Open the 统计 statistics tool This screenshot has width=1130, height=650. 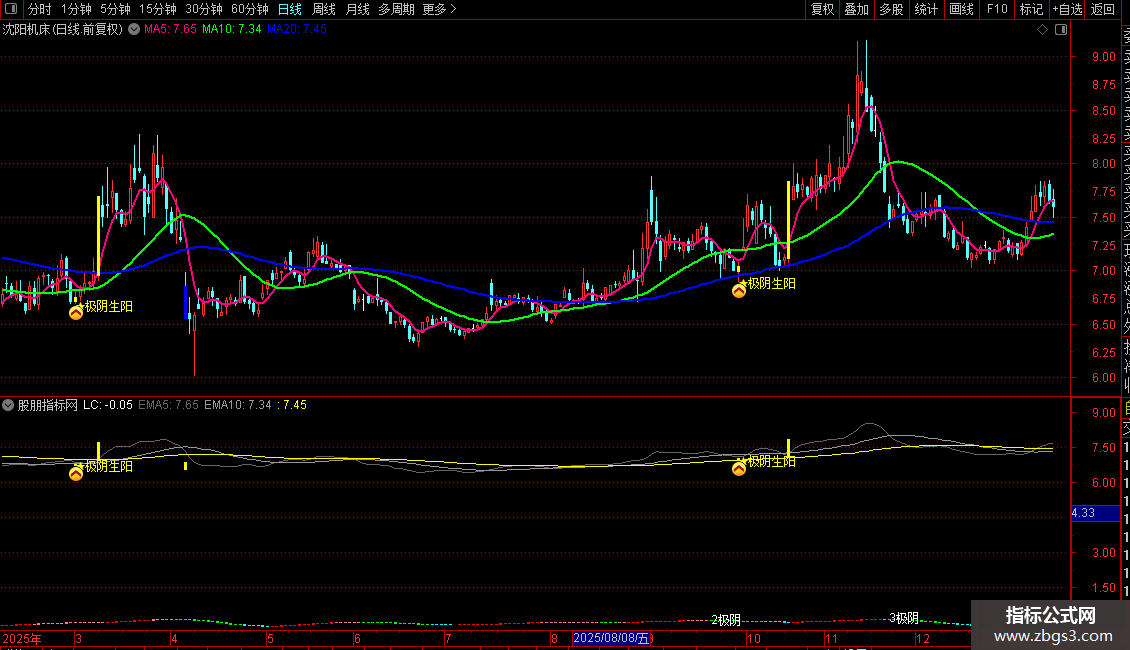926,9
